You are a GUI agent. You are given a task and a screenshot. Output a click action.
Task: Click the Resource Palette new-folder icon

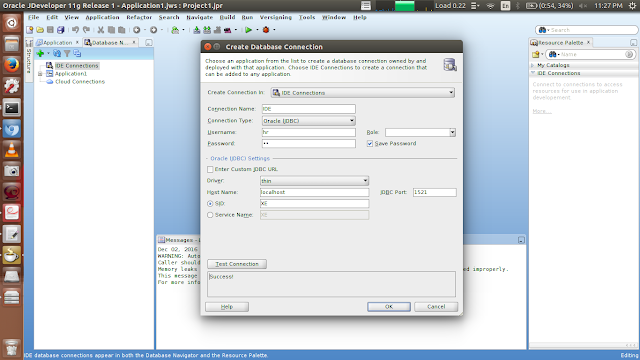tap(536, 54)
